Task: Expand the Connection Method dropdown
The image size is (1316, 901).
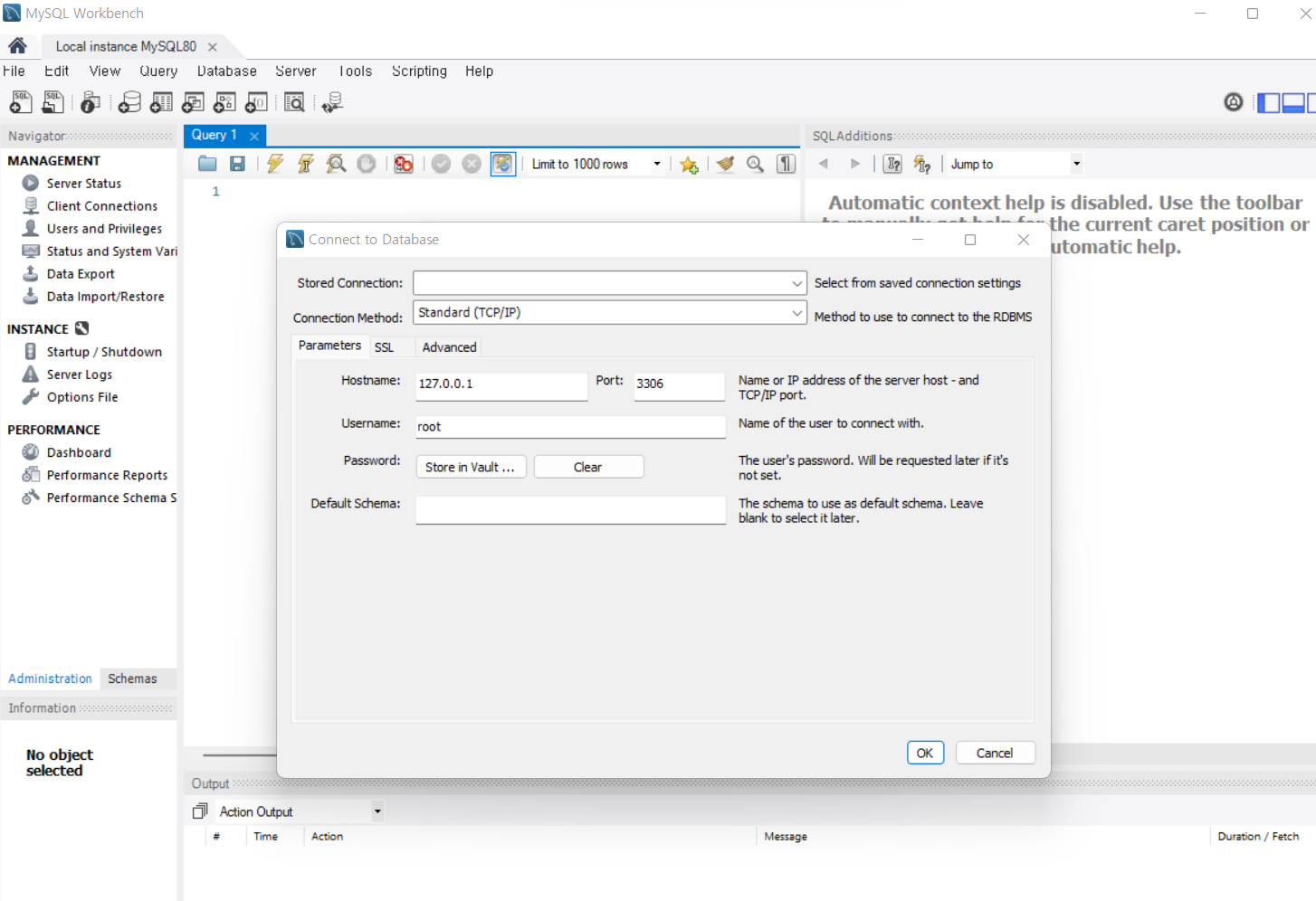Action: click(x=796, y=313)
